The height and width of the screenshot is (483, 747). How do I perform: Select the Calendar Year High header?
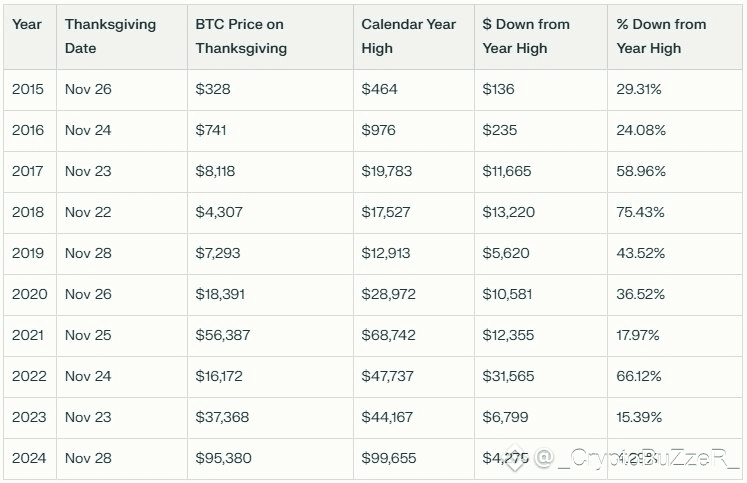point(408,36)
